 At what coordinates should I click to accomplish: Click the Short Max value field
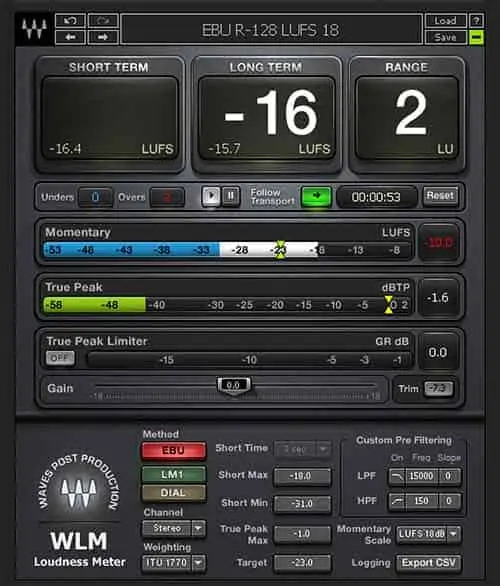coord(302,476)
